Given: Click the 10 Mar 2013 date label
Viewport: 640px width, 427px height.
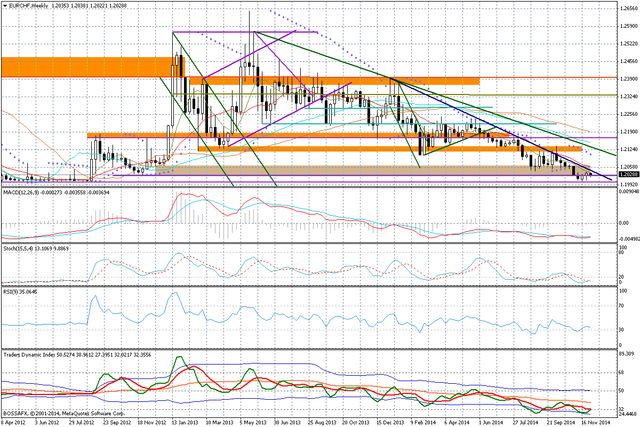Looking at the screenshot, I should point(220,423).
